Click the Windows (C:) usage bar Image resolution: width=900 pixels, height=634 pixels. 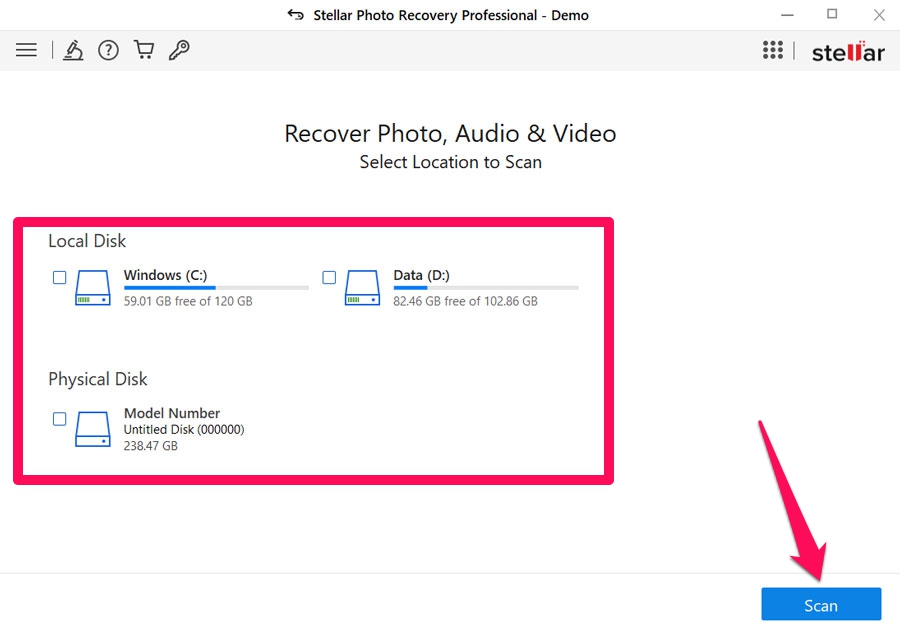(216, 288)
